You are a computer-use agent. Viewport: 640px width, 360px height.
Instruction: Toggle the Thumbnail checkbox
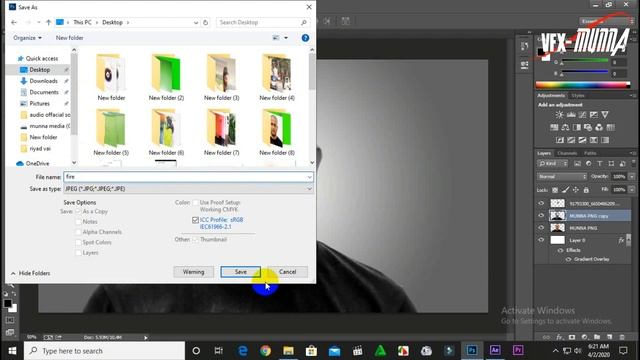click(195, 240)
